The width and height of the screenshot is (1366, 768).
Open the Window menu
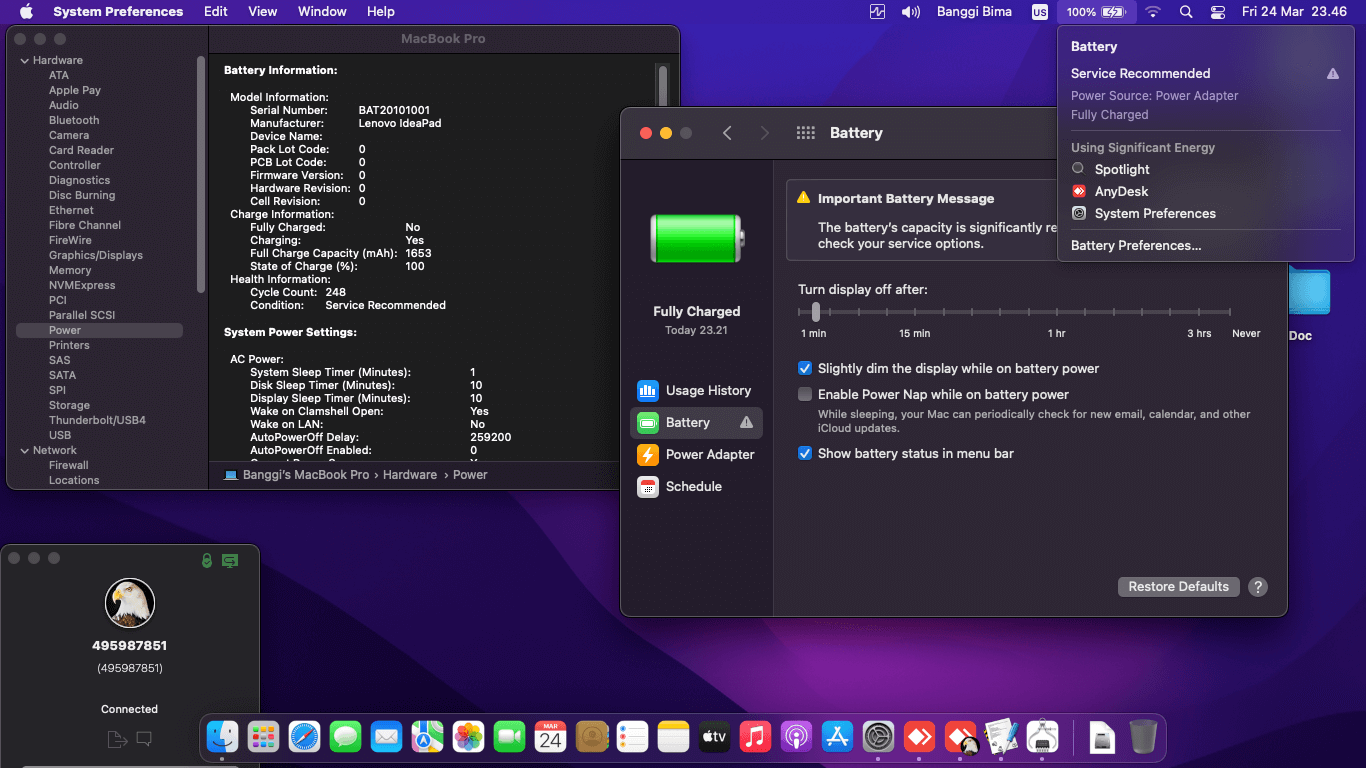tap(322, 12)
